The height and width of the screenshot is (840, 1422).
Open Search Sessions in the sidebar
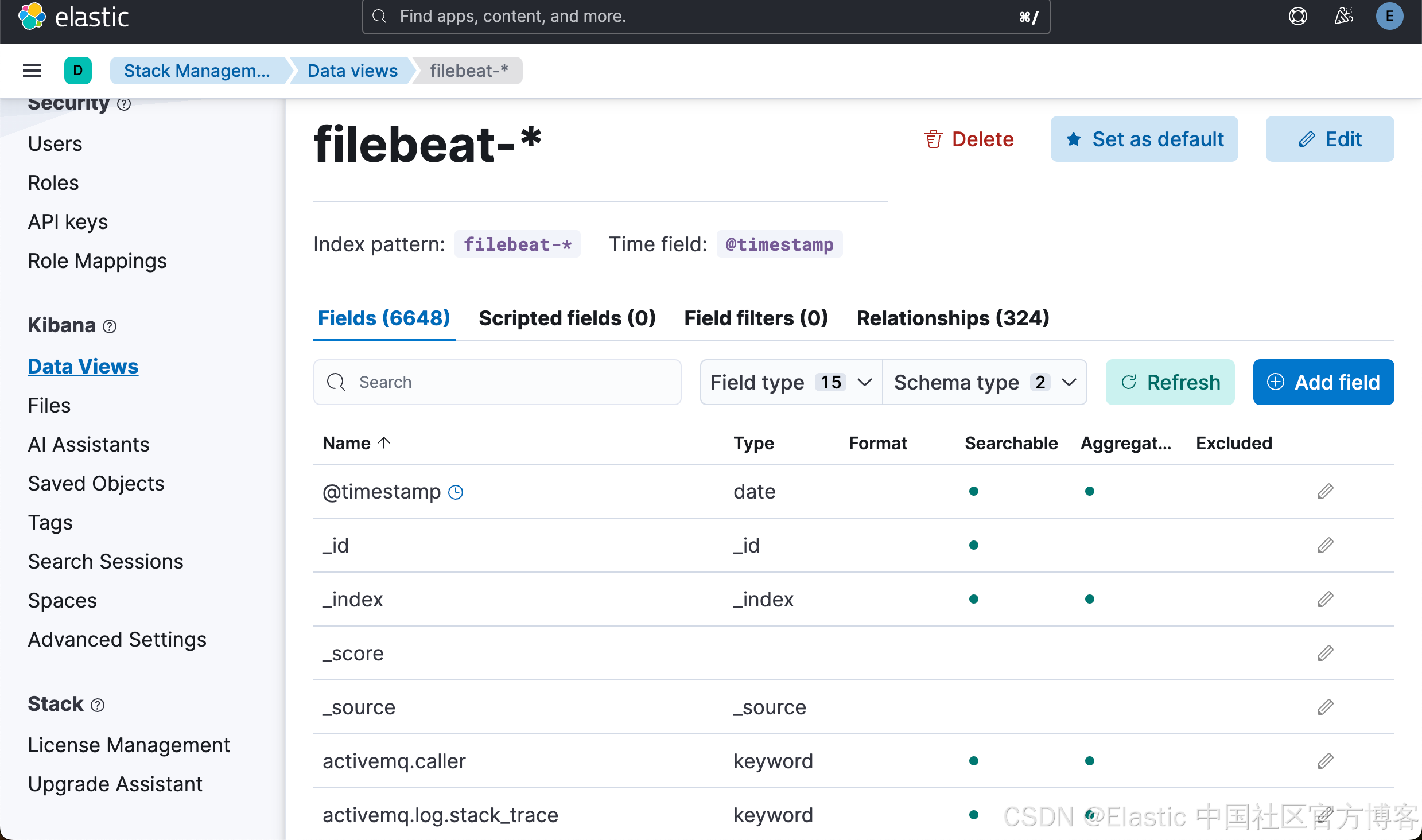[x=106, y=561]
